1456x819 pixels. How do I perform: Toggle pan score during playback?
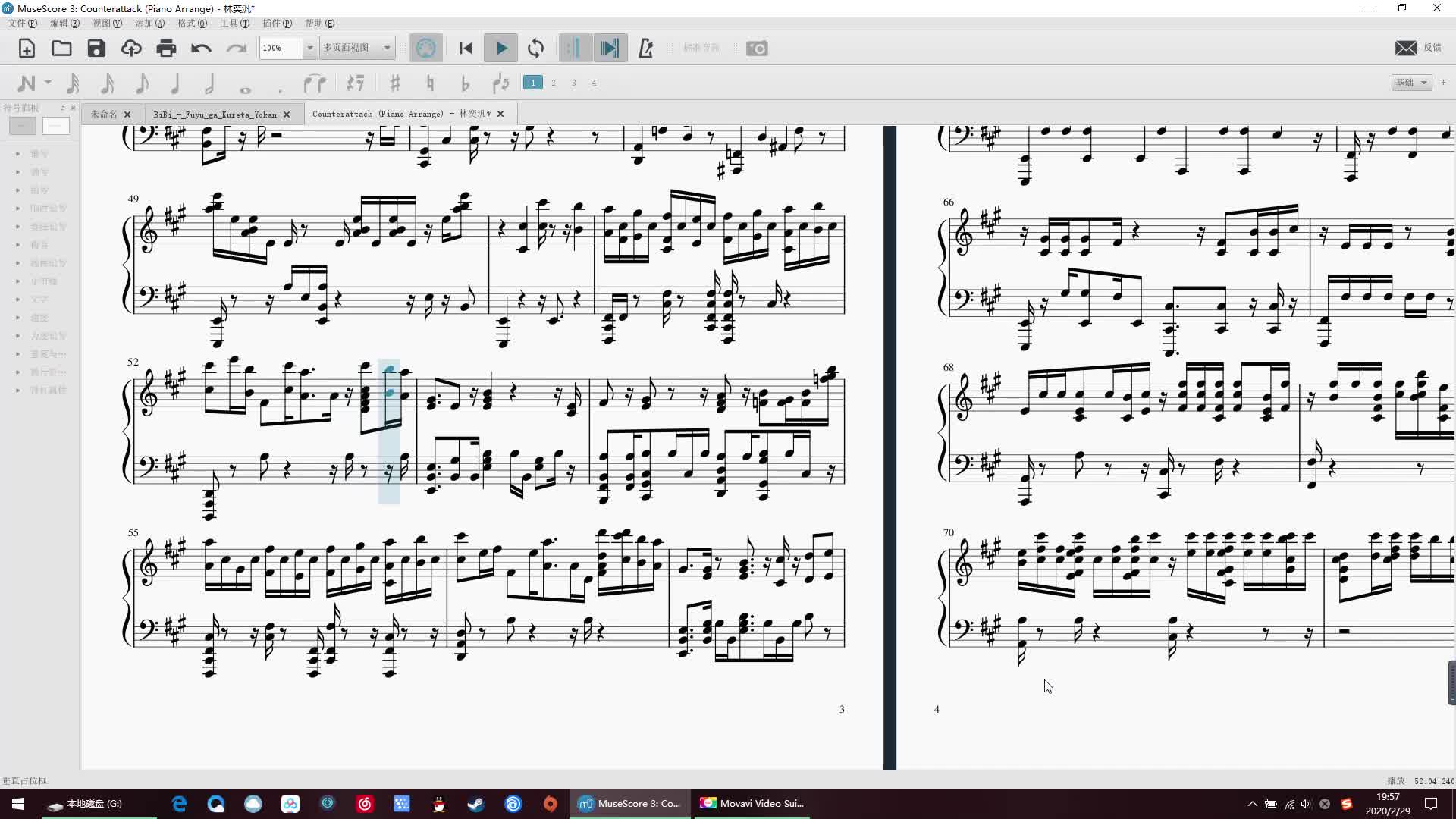coord(610,49)
